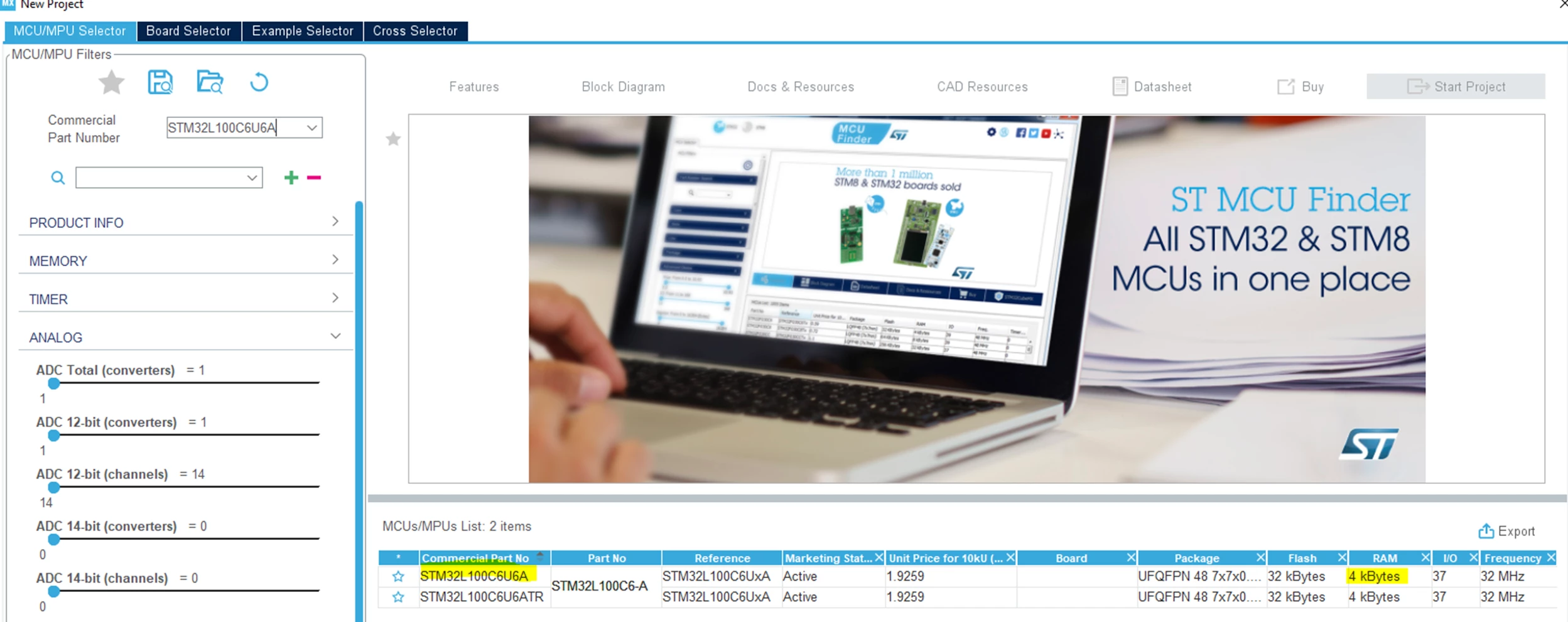Image resolution: width=1568 pixels, height=622 pixels.
Task: Sort by the Part No column header
Action: pos(606,558)
